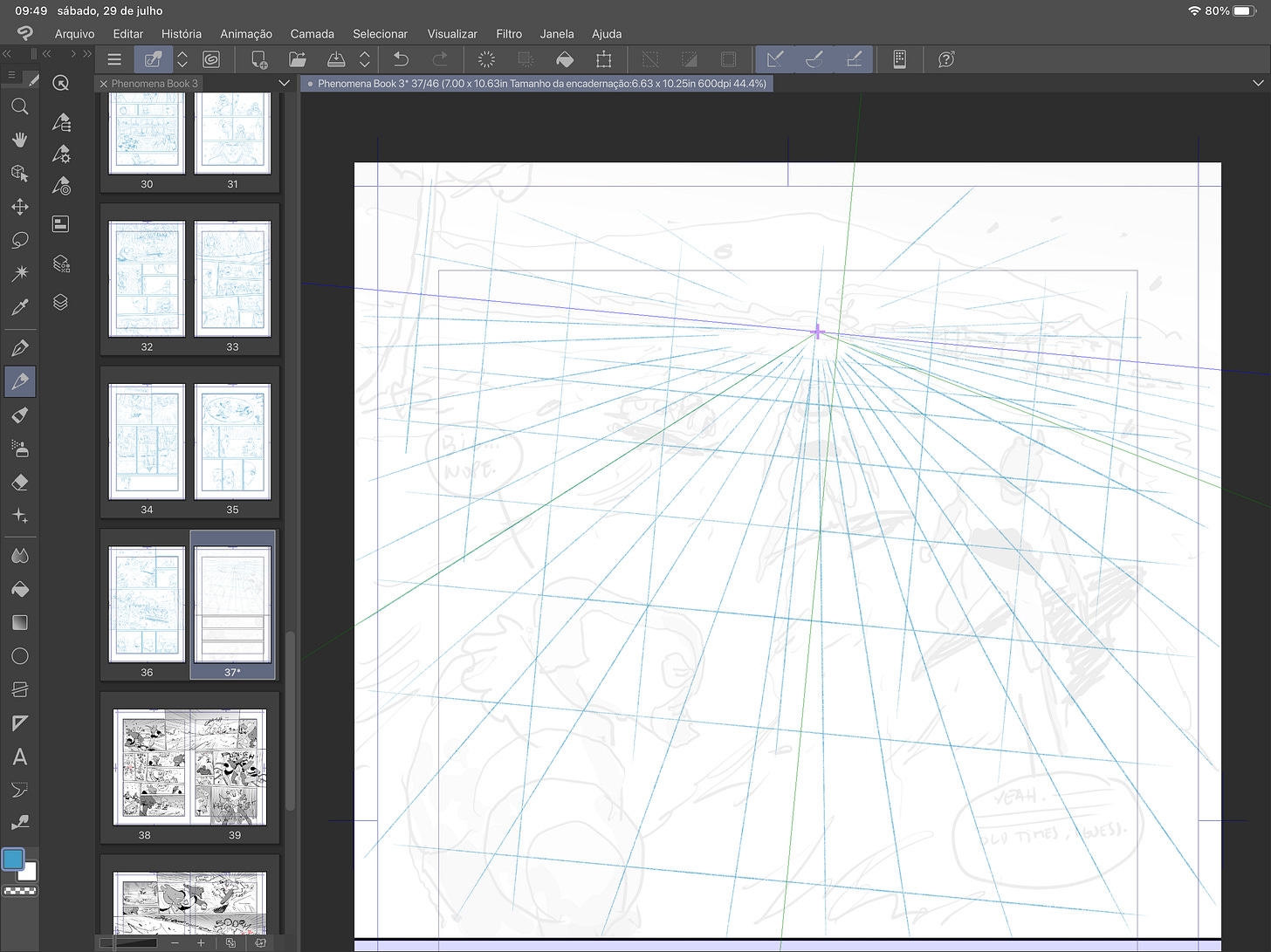This screenshot has height=952, width=1271.
Task: Toggle Snap to Ruler
Action: tap(775, 59)
